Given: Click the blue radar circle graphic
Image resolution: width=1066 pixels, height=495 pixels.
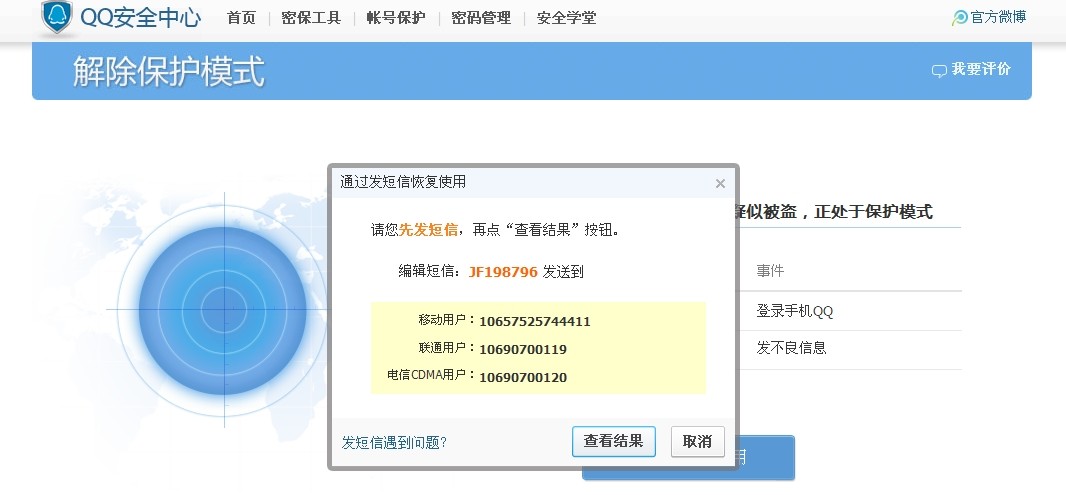Looking at the screenshot, I should click(224, 311).
